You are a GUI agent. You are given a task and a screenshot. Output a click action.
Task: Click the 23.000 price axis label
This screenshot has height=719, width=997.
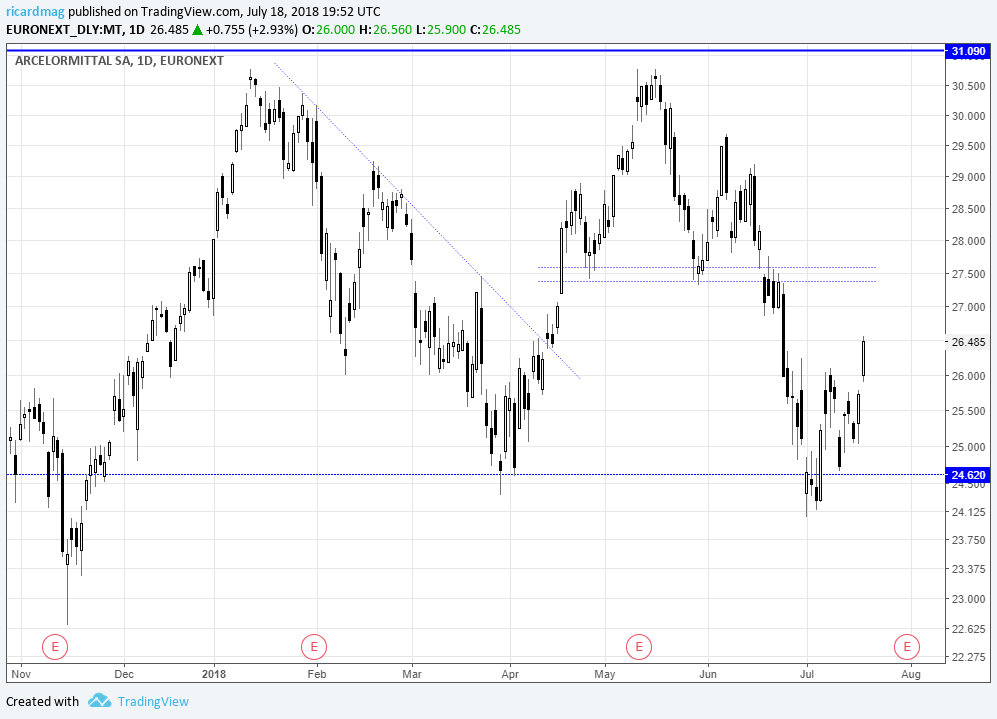[968, 599]
